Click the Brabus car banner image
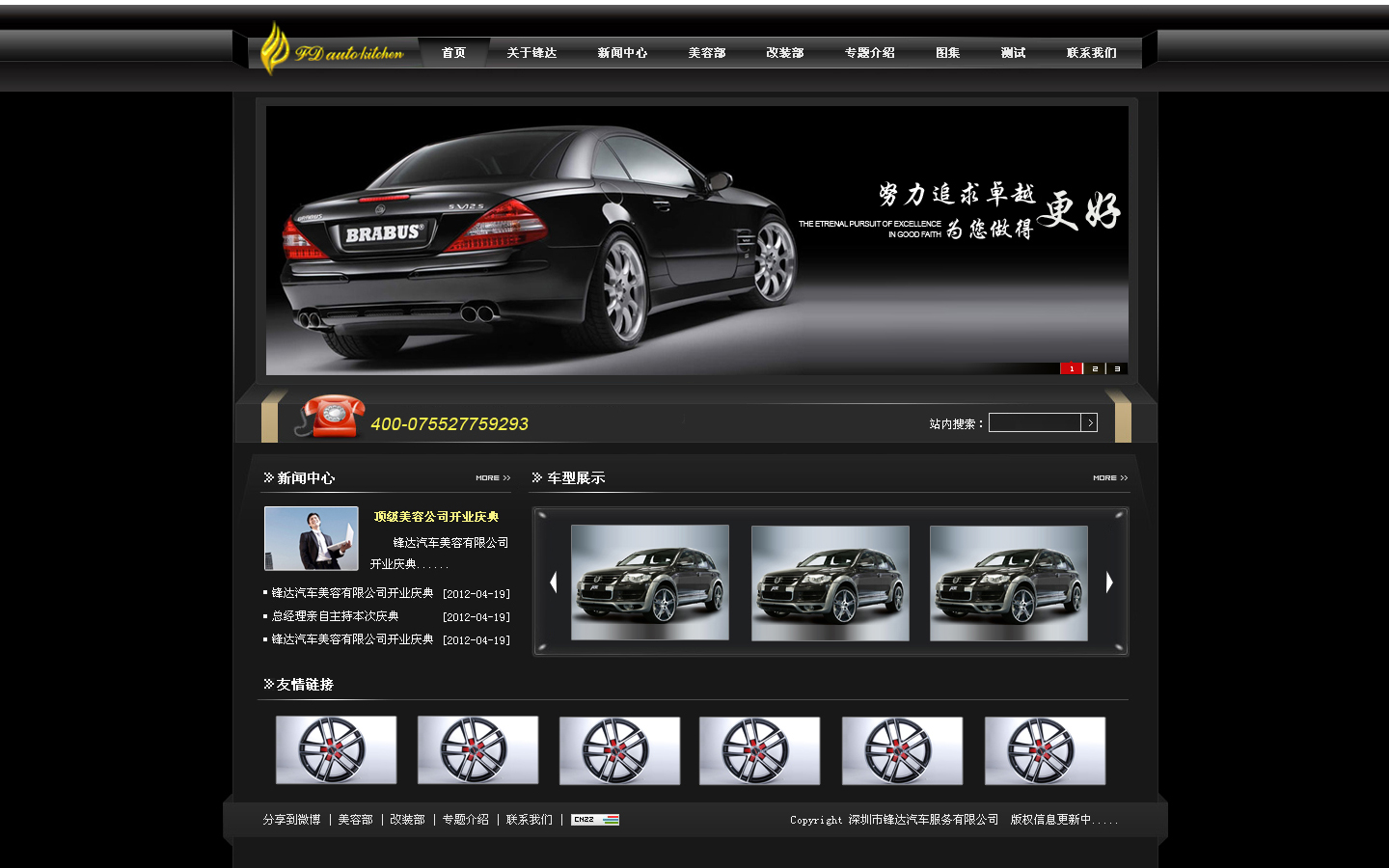The width and height of the screenshot is (1389, 868). [696, 239]
